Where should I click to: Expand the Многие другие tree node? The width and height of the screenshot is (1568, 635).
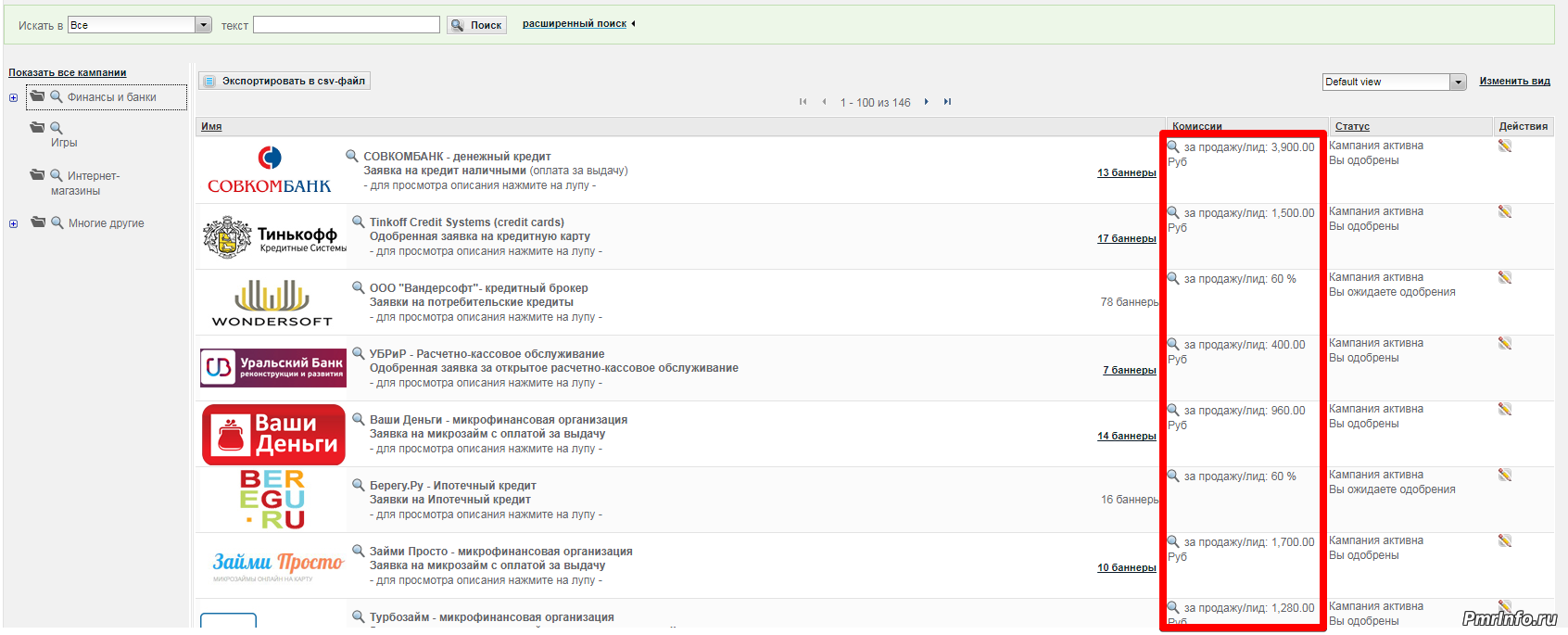point(13,223)
